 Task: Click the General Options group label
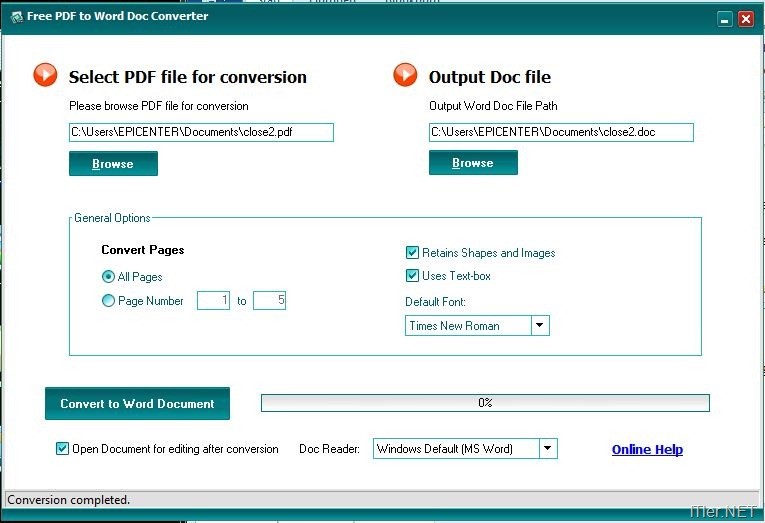[x=112, y=218]
